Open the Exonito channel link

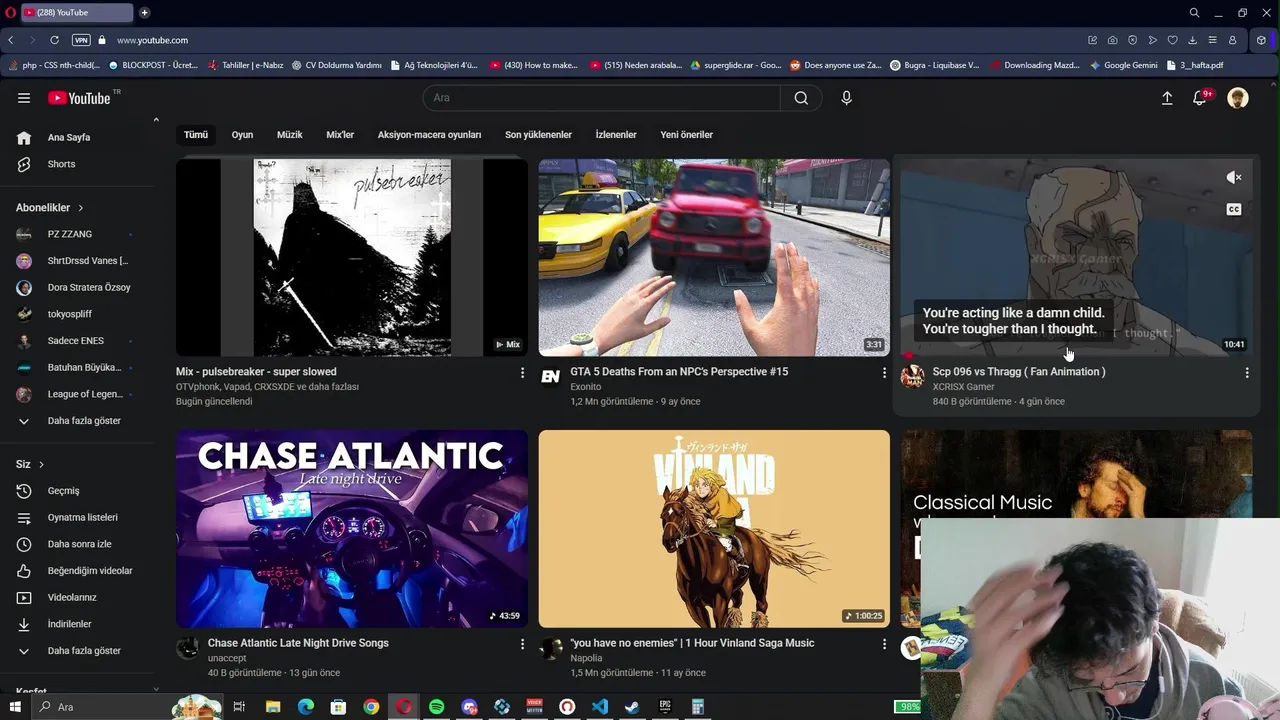point(585,387)
